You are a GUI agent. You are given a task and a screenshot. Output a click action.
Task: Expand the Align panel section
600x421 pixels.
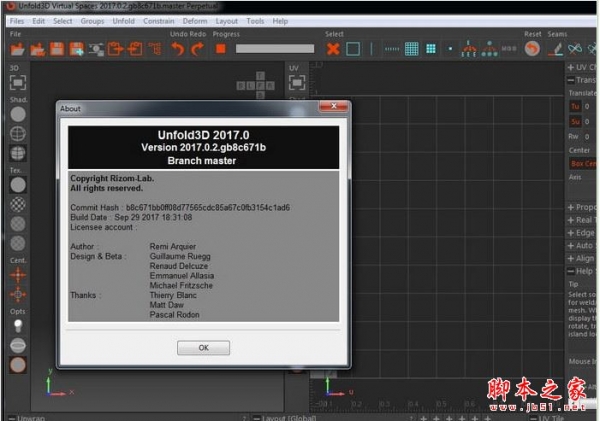coord(571,259)
